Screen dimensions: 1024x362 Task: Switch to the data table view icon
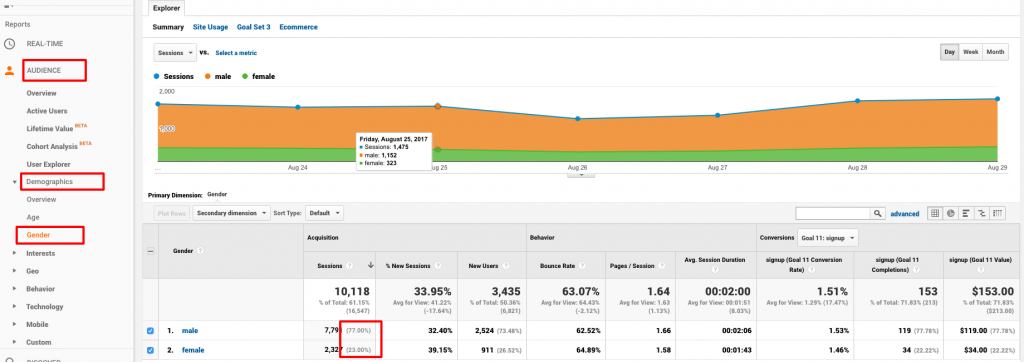tap(935, 213)
